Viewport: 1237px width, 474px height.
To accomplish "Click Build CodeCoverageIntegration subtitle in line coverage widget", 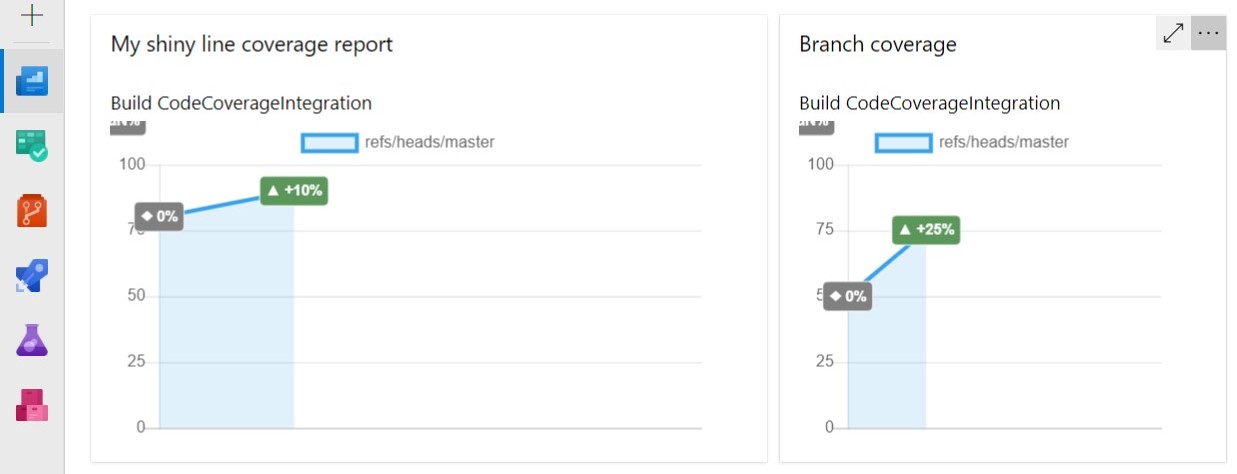I will click(241, 103).
